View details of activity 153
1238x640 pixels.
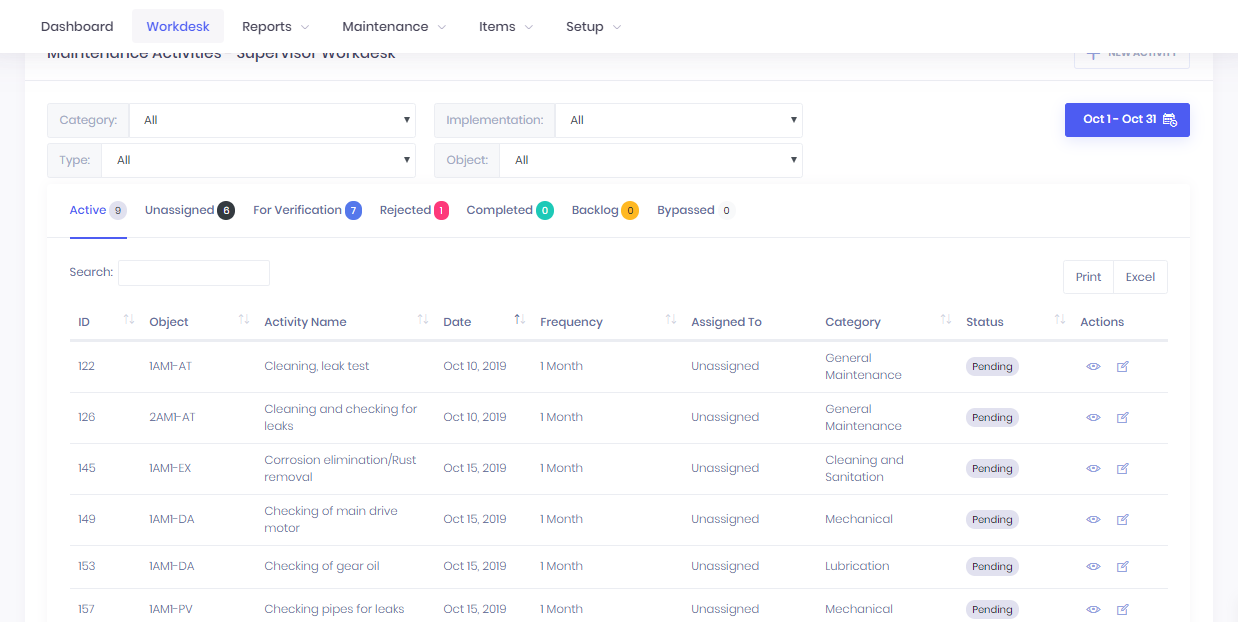pos(1093,567)
